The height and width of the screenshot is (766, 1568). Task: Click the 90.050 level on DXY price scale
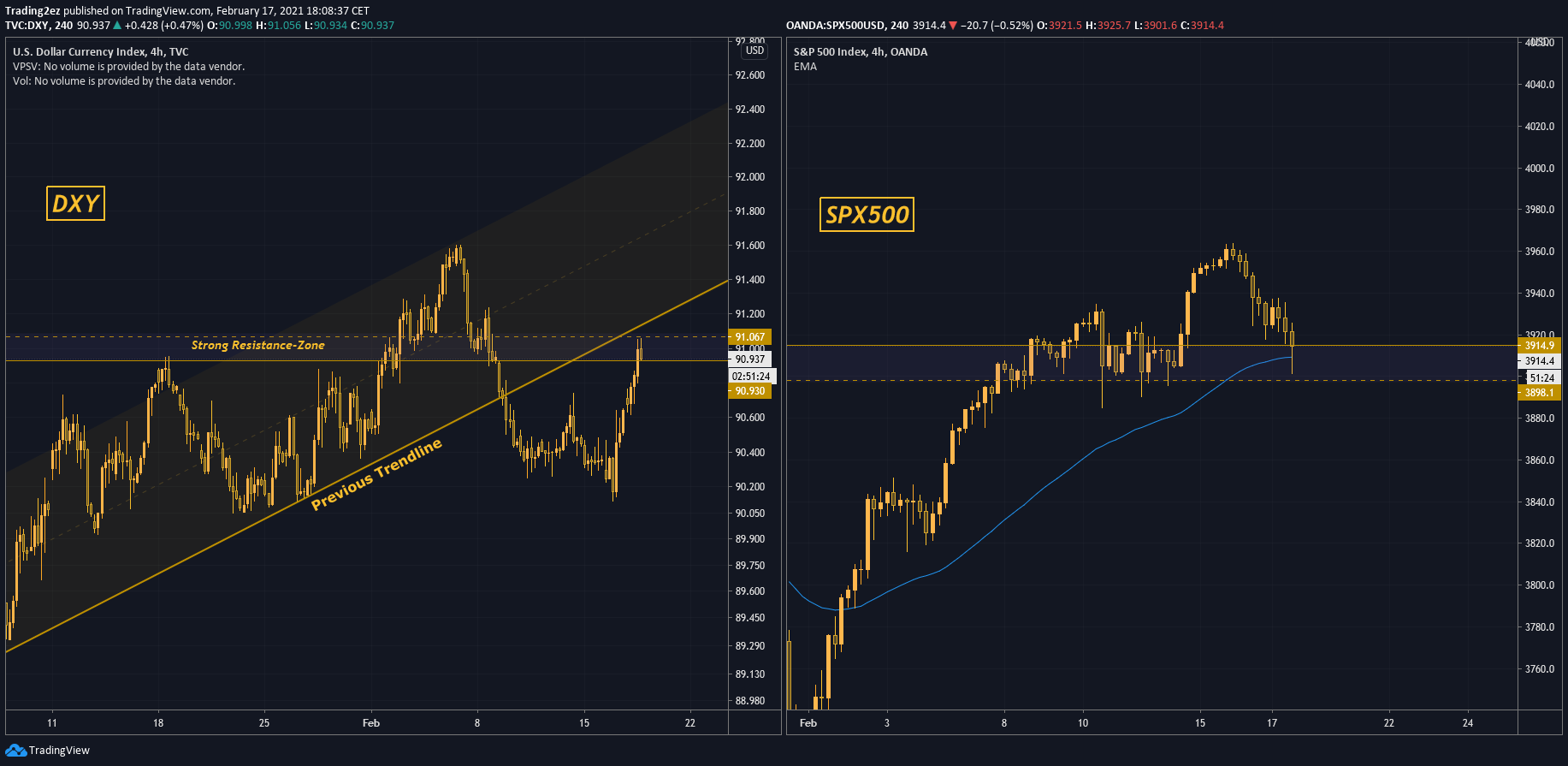[750, 514]
